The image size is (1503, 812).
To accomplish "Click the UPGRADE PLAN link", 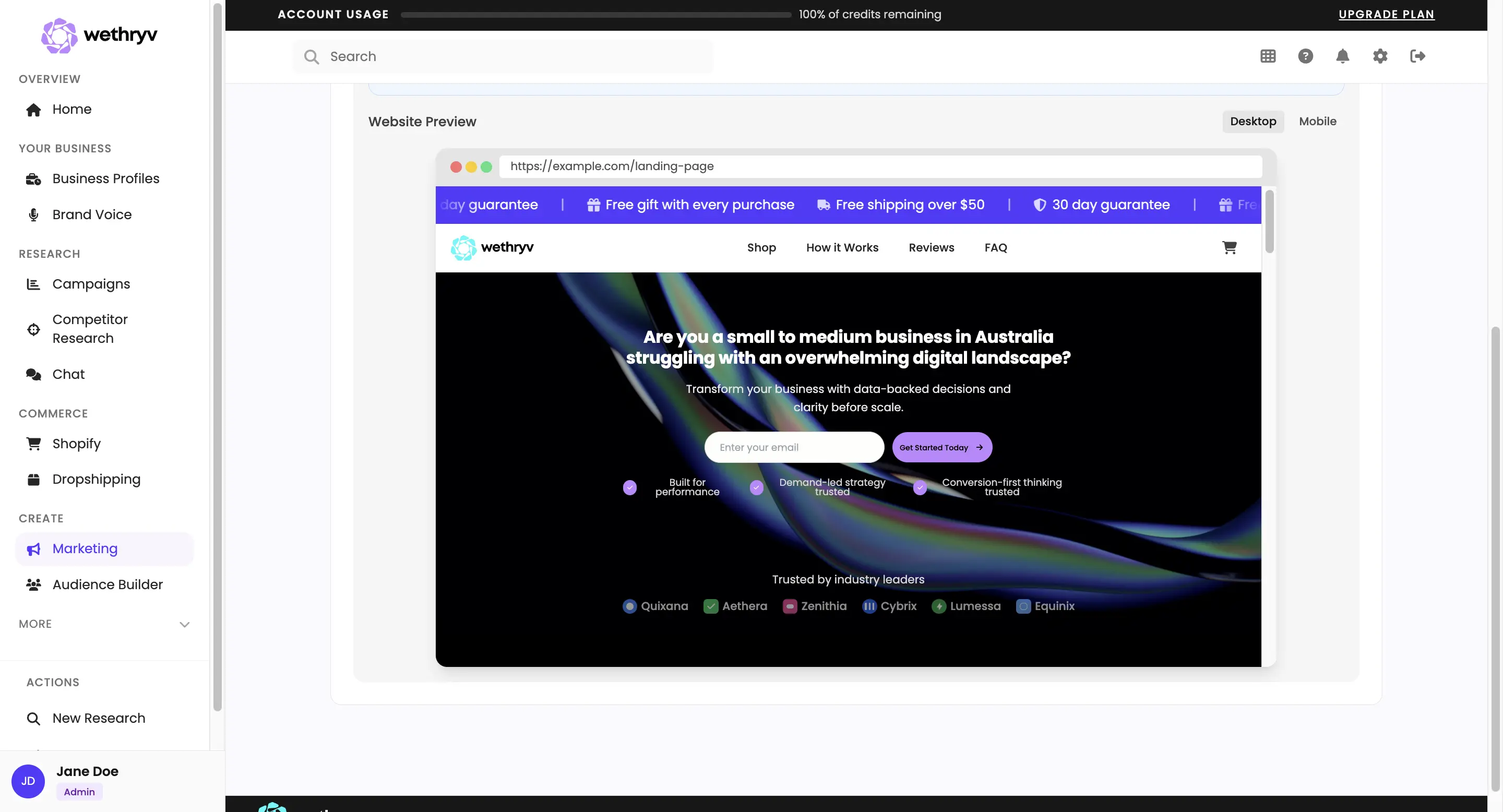I will click(1387, 14).
